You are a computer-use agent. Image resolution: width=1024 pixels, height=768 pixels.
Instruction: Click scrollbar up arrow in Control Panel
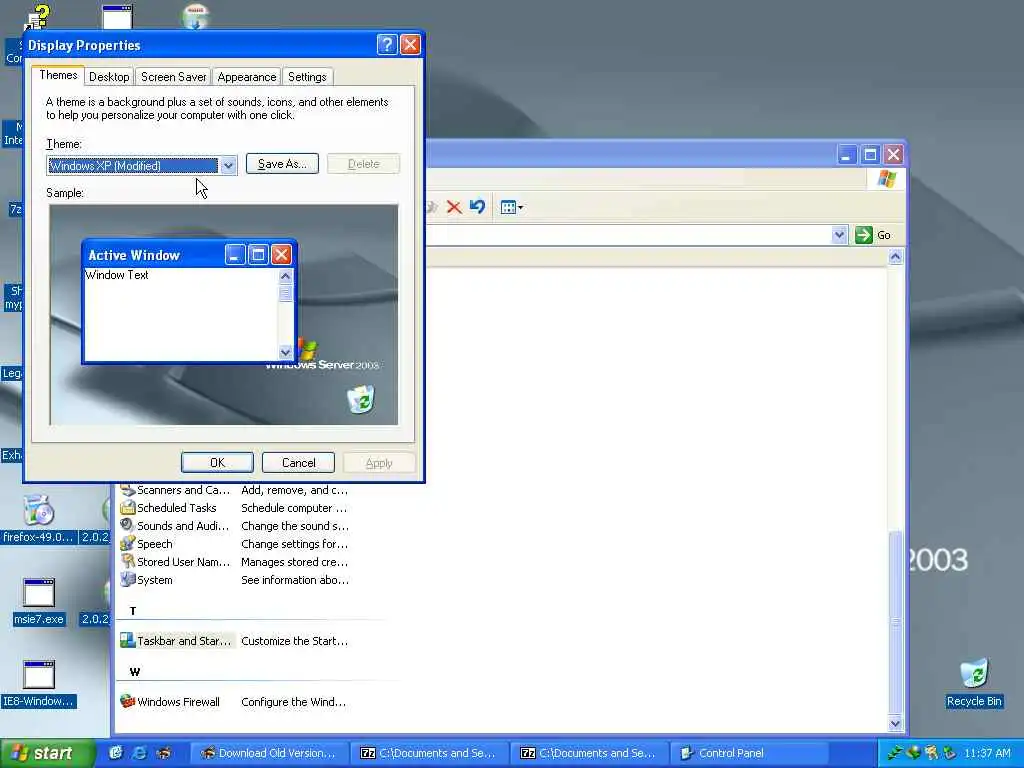[x=895, y=257]
